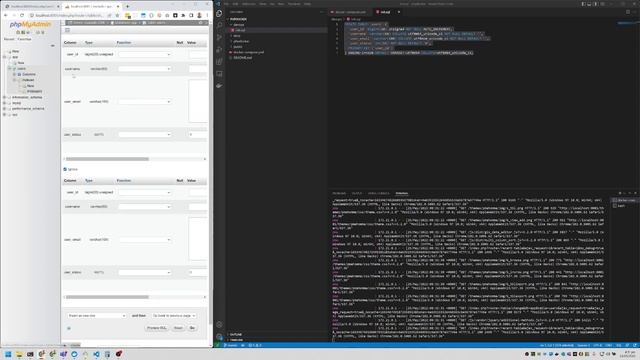Open Function dropdown for second user_email row
The image size is (640, 360).
tap(144, 240)
